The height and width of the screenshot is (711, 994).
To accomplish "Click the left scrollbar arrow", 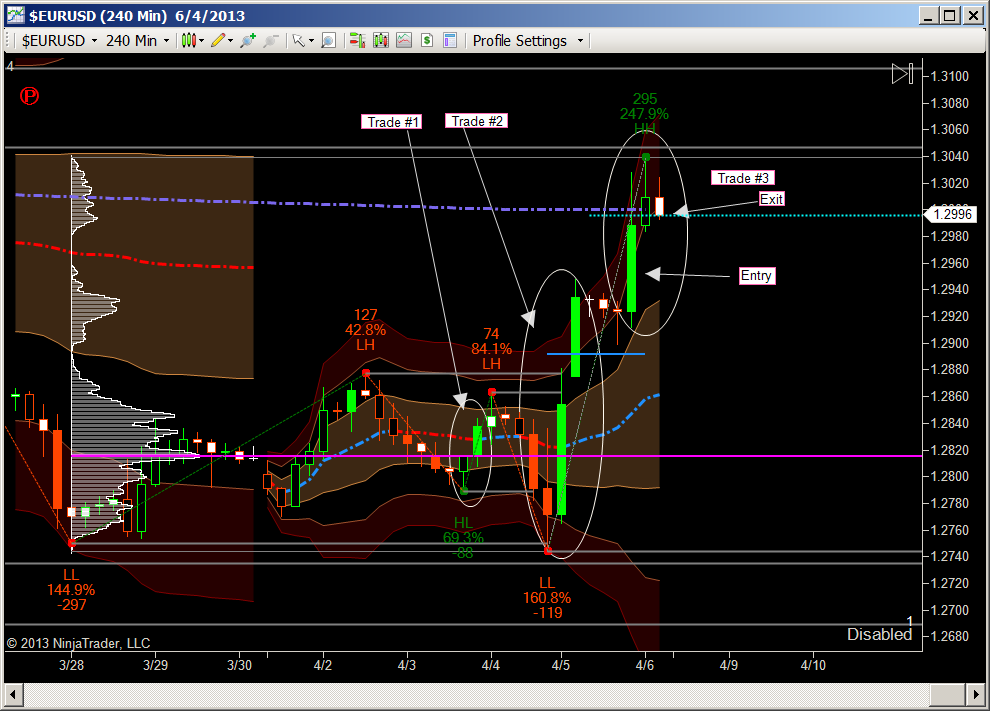I will [x=13, y=695].
